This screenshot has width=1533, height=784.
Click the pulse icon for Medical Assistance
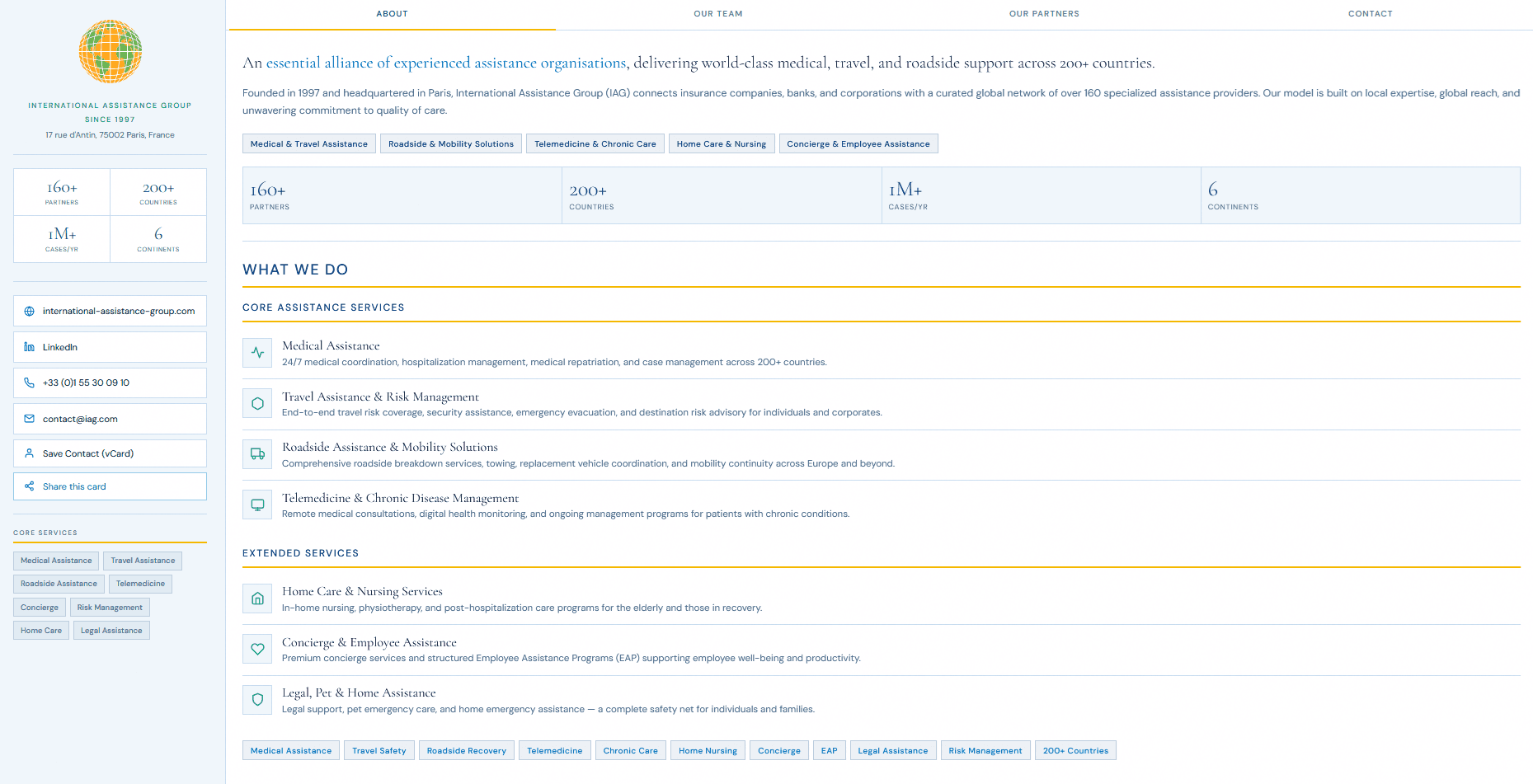(257, 353)
